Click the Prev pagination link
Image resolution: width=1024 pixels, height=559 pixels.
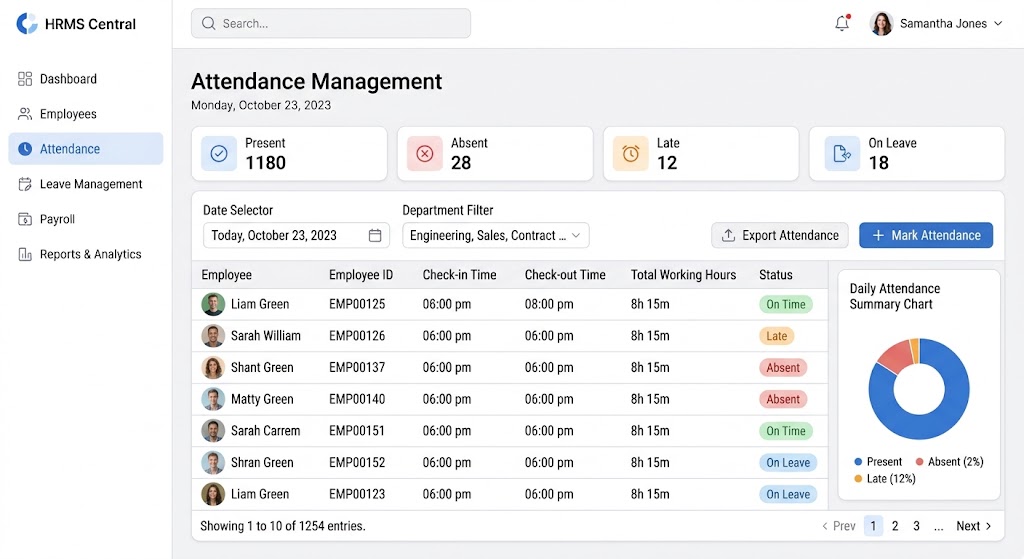(839, 526)
